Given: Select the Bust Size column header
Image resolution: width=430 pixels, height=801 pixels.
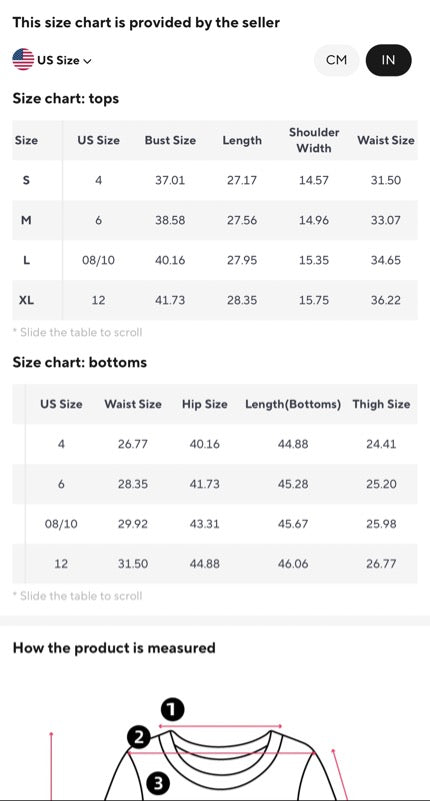Looking at the screenshot, I should coord(170,140).
